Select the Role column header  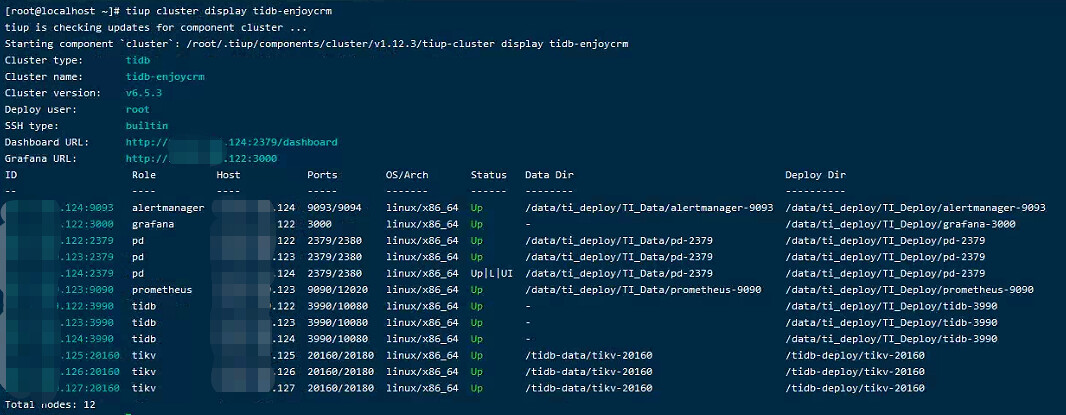point(144,175)
